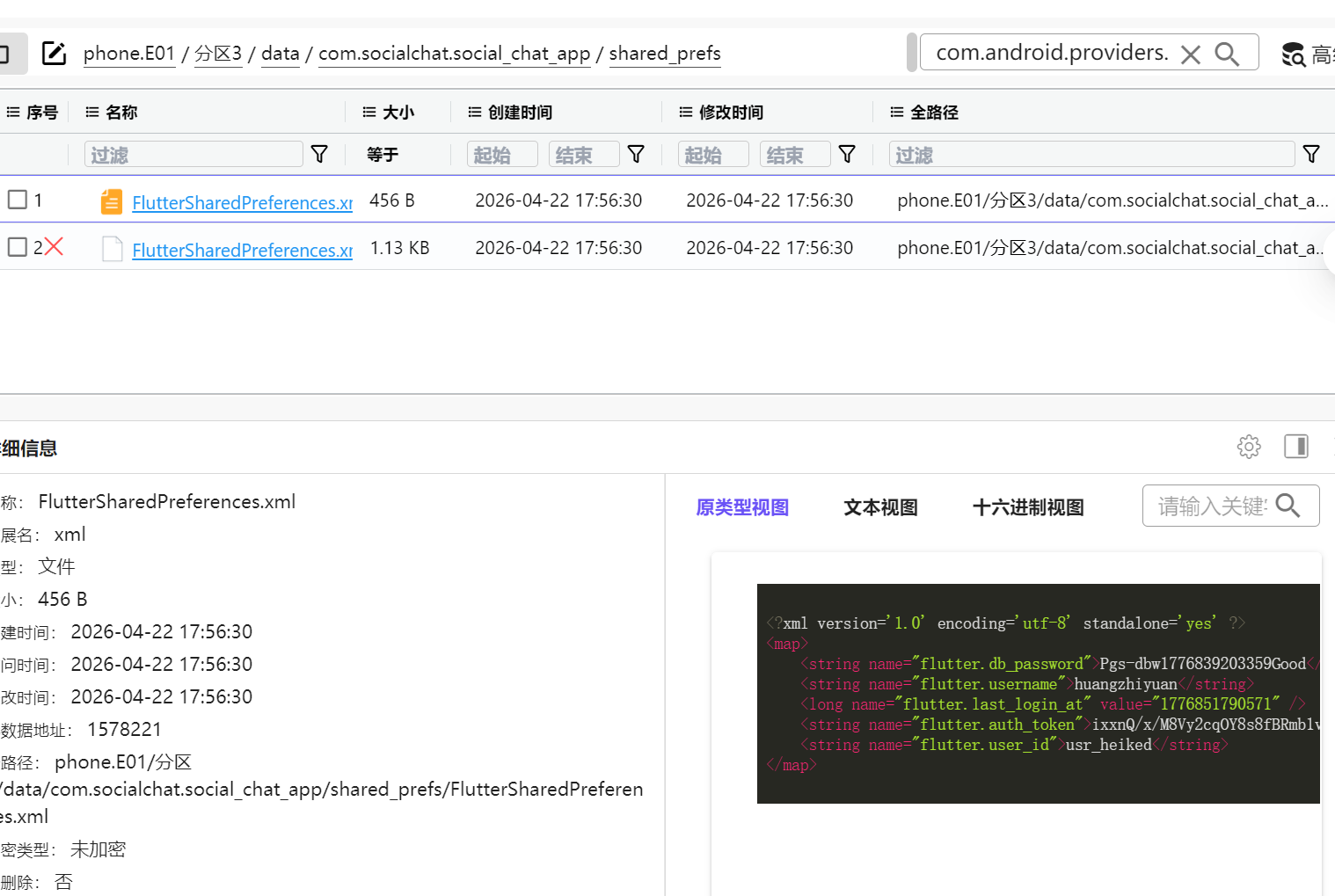Click the orange file icon in row 1
1335x896 pixels.
pos(112,201)
